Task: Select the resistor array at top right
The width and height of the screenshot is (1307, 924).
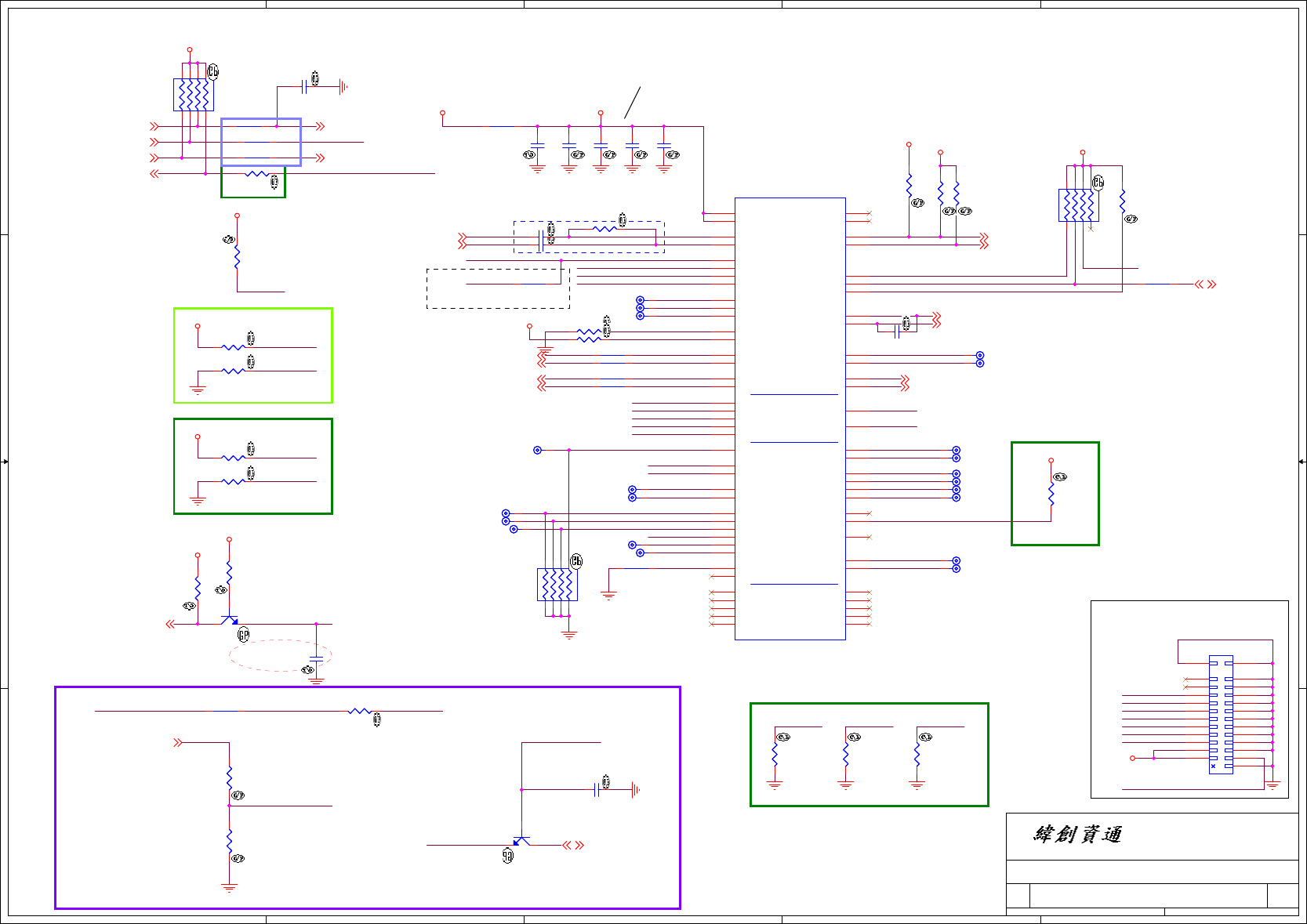Action: pyautogui.click(x=1079, y=205)
